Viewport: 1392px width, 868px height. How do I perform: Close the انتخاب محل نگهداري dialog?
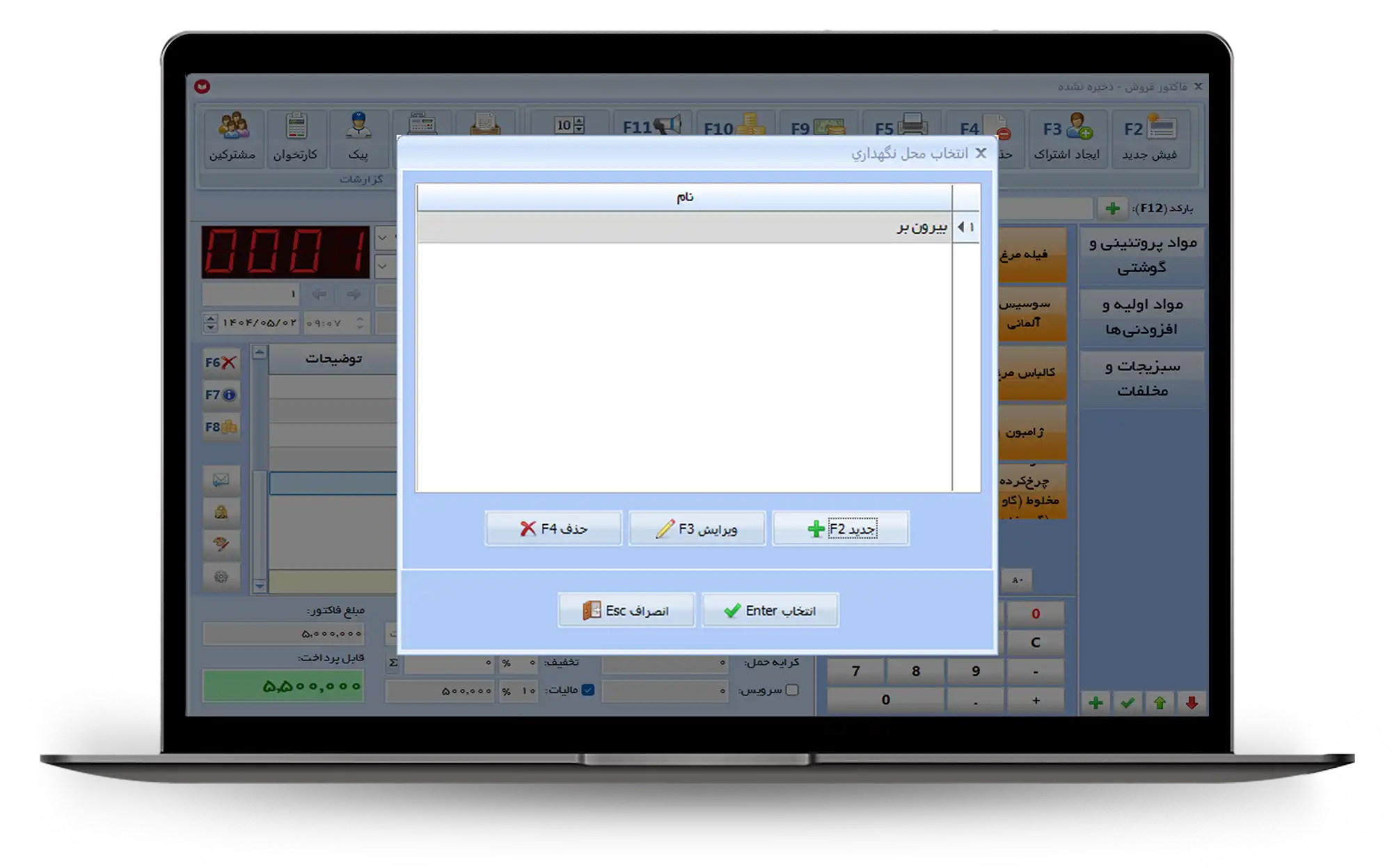[981, 153]
